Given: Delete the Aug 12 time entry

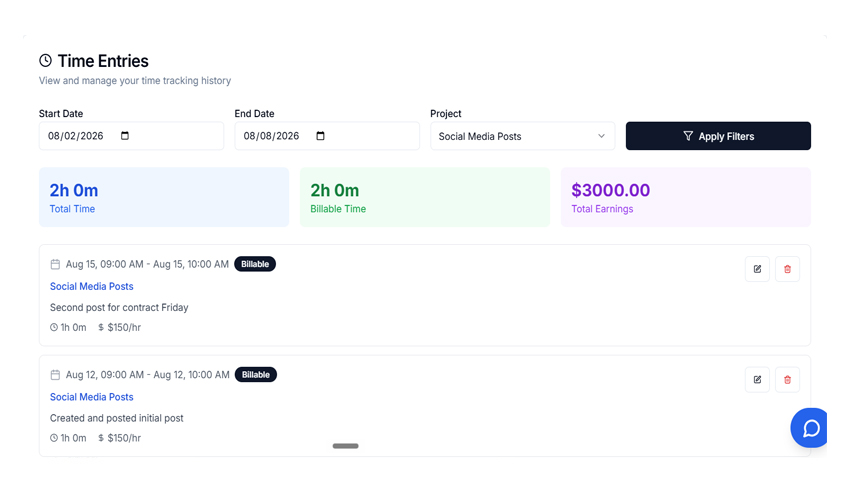Looking at the screenshot, I should [788, 380].
